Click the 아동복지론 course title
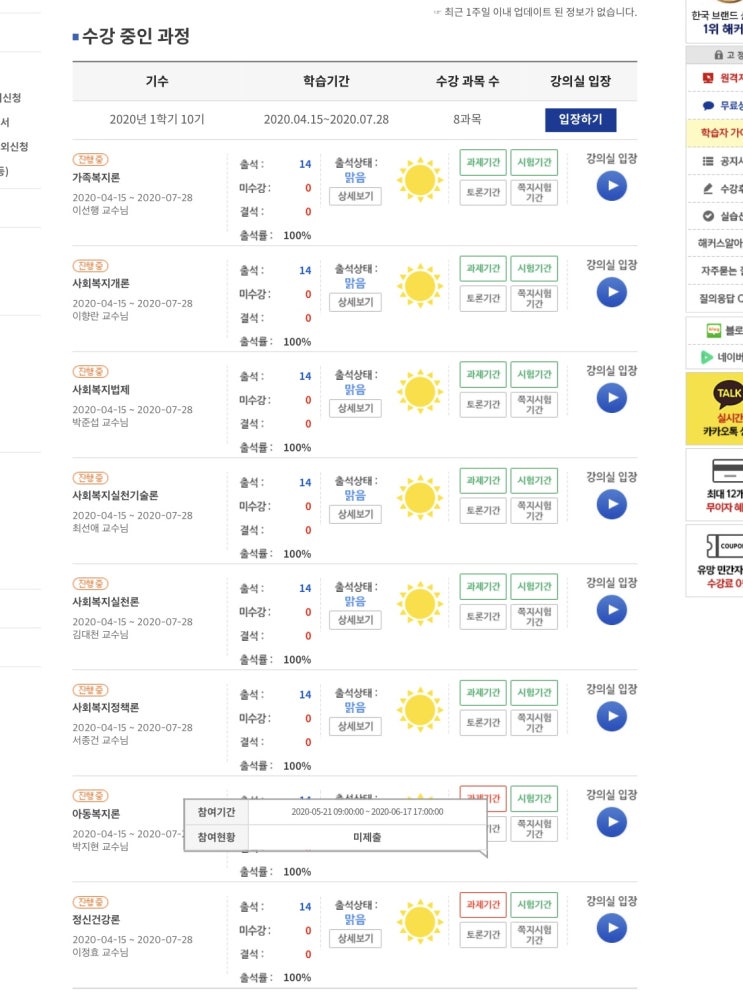This screenshot has width=743, height=1005. coord(96,814)
